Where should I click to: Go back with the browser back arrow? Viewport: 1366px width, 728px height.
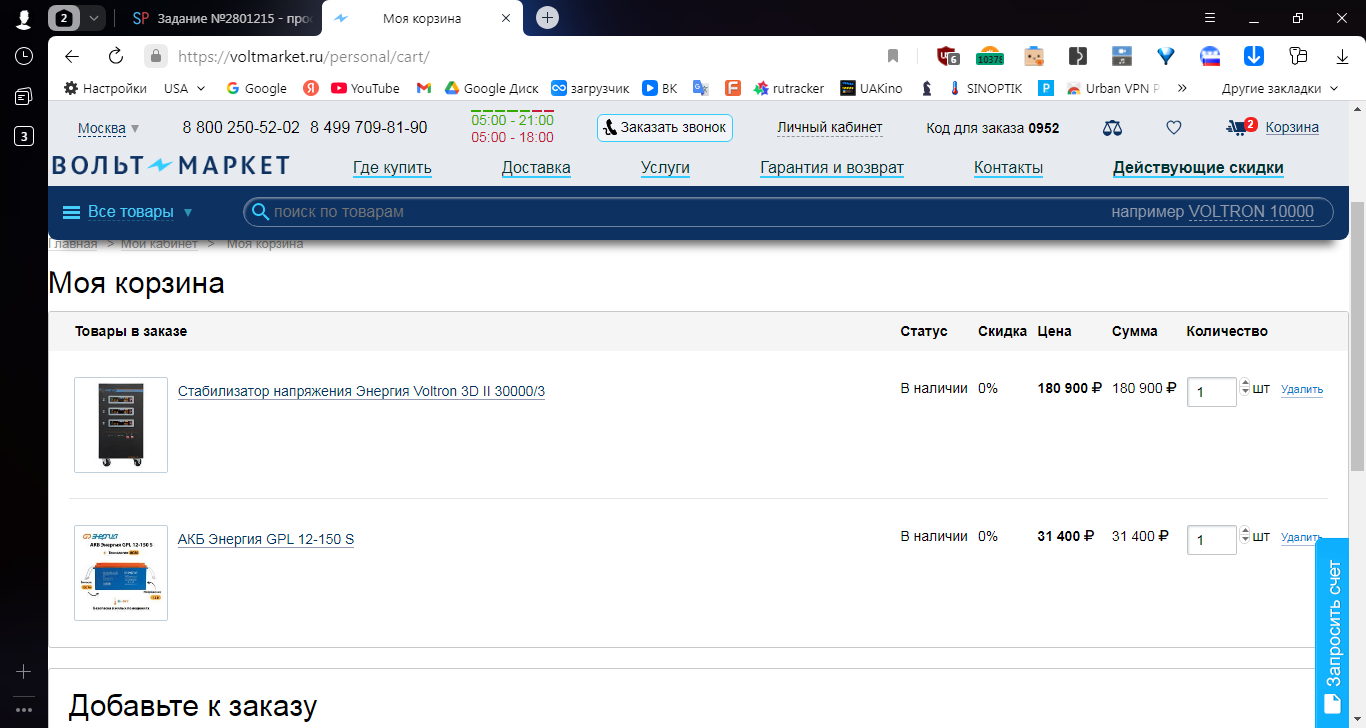point(71,56)
